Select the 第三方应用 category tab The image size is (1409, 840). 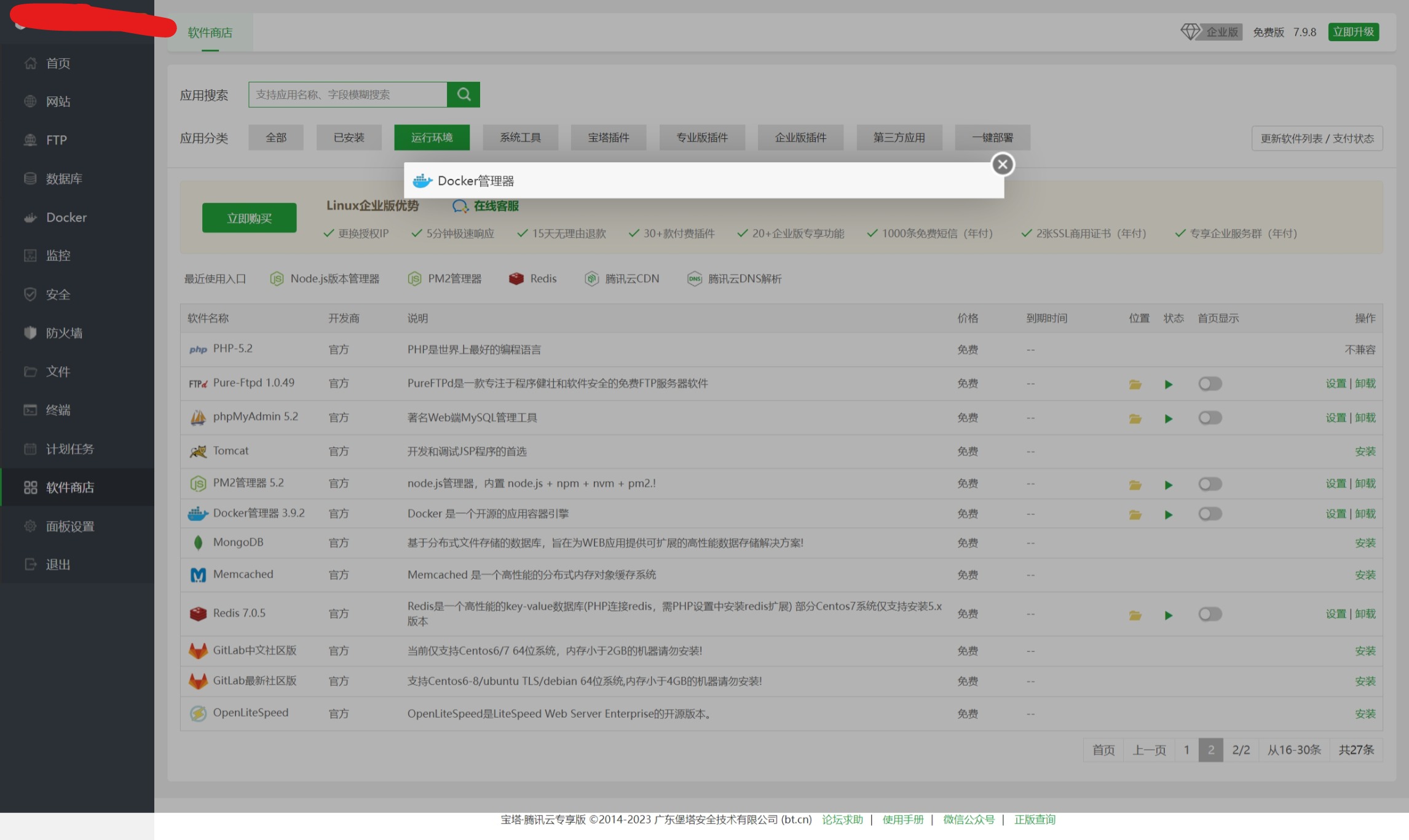click(x=899, y=138)
